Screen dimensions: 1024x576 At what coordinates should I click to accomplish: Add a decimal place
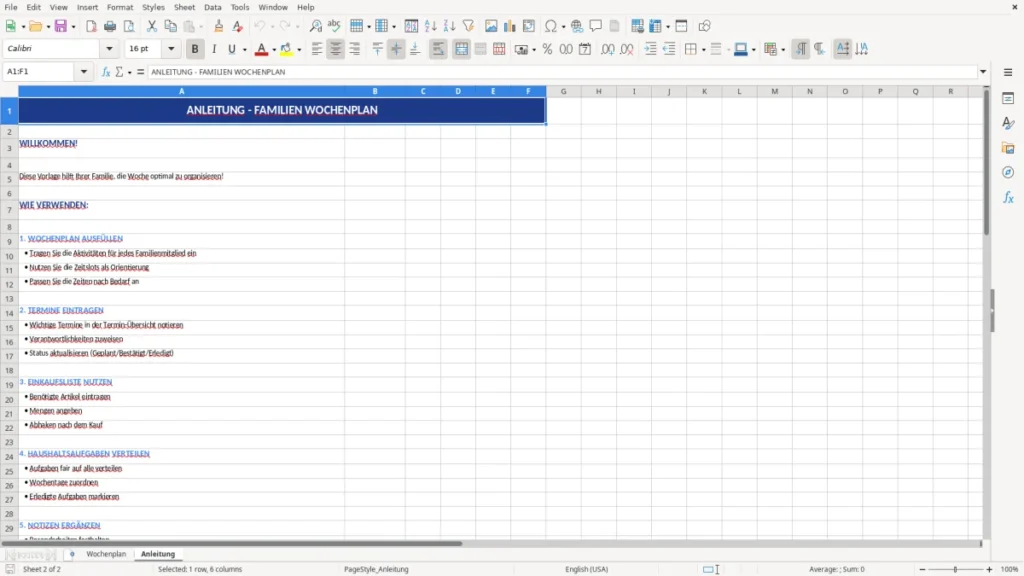607,49
